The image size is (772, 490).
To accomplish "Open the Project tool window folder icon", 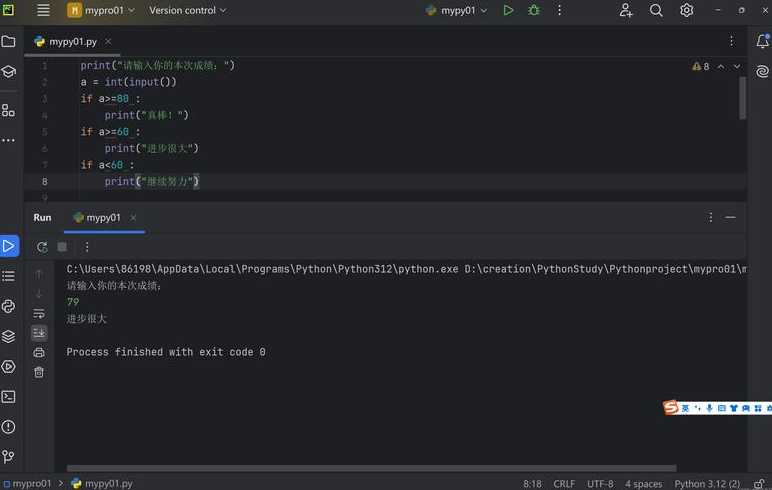I will 8,41.
